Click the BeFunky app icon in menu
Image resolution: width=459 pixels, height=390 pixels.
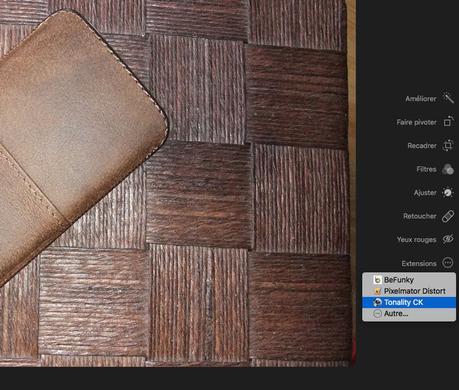pos(377,280)
